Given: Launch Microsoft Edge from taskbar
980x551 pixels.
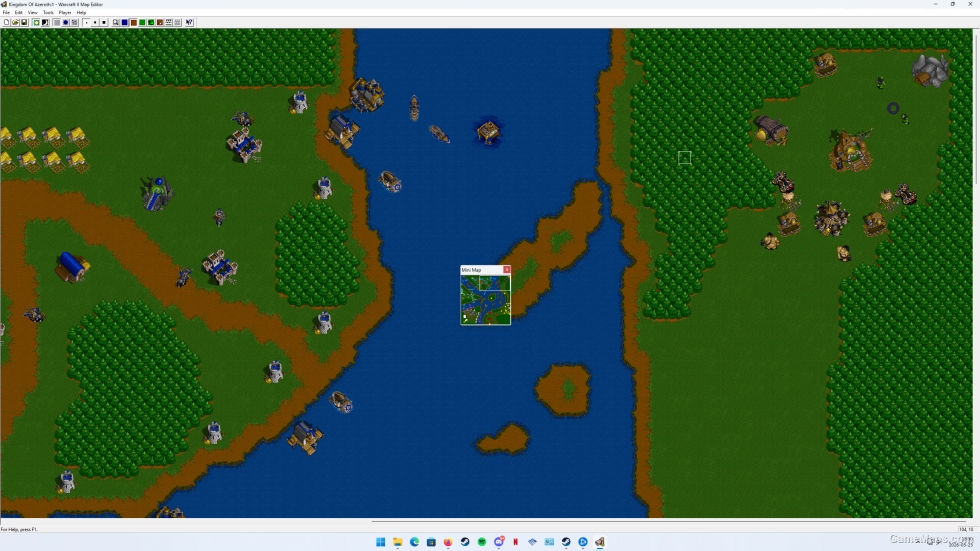Looking at the screenshot, I should [414, 542].
